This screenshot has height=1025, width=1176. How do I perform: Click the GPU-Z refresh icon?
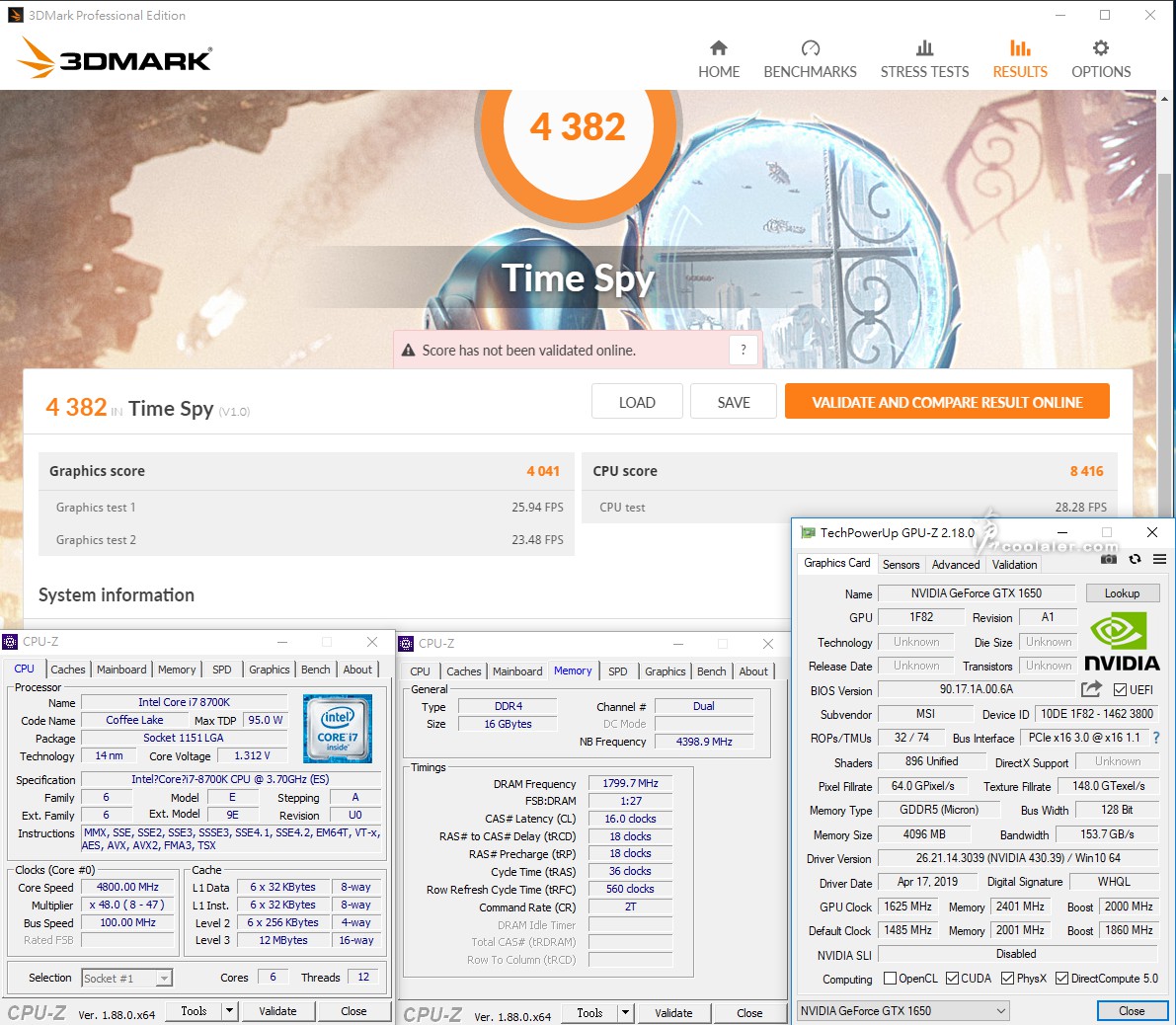pos(1135,559)
